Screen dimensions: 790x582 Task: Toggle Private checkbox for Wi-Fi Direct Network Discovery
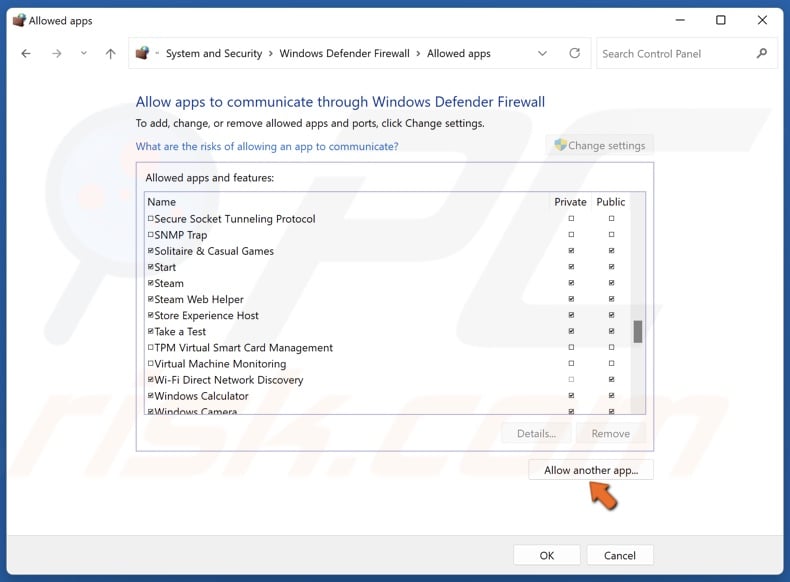[x=571, y=380]
